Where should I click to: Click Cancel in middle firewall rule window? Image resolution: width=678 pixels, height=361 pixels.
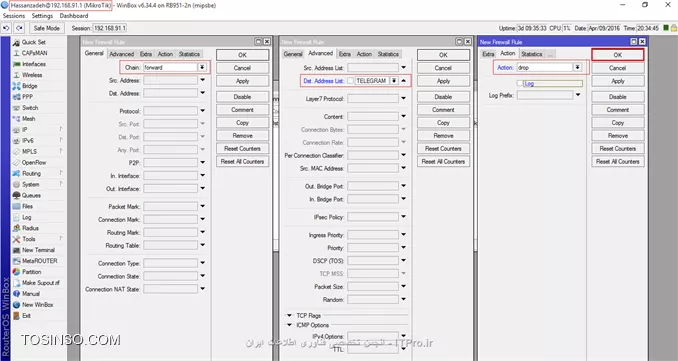click(x=443, y=68)
